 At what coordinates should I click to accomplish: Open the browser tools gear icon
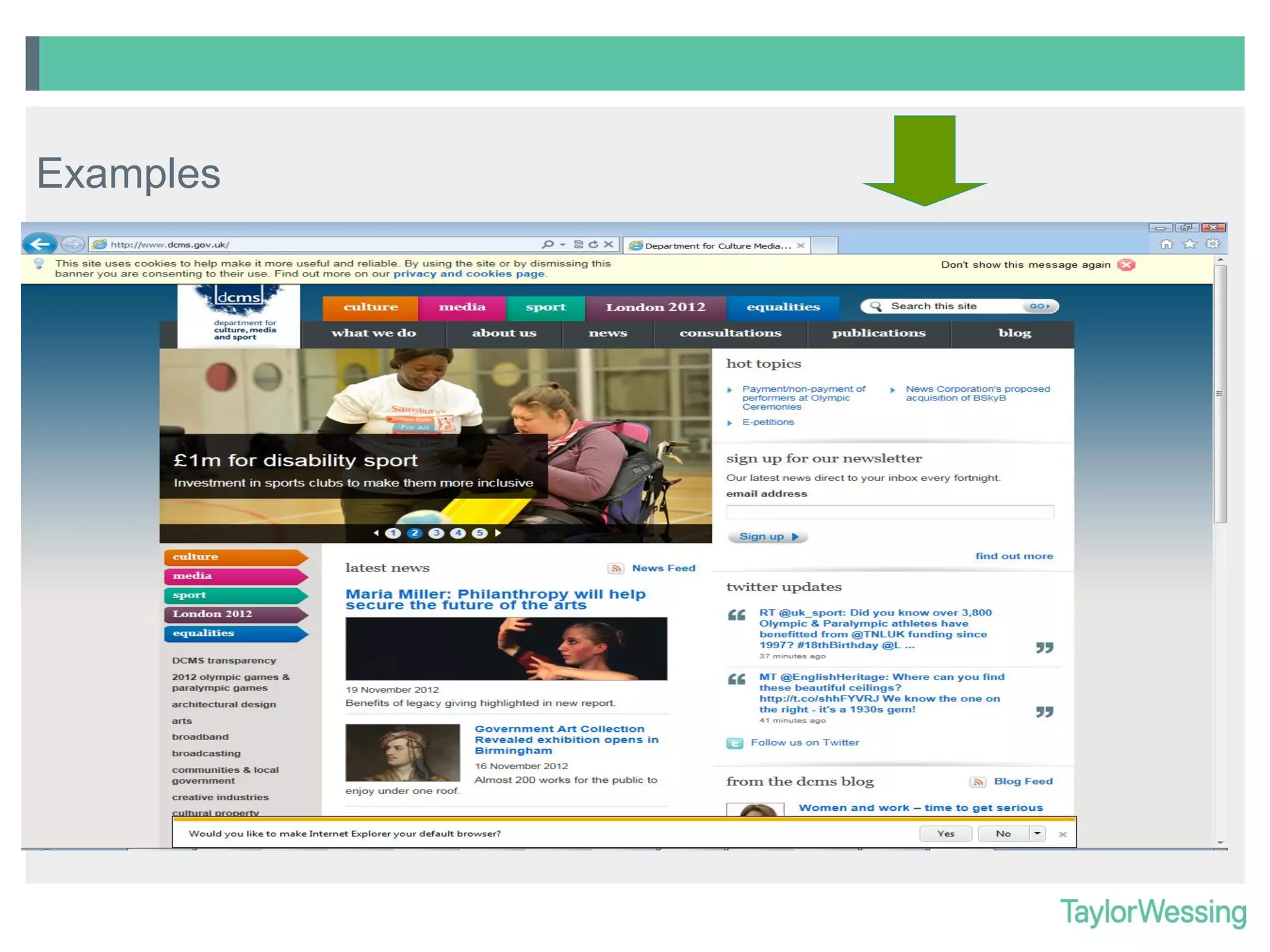1212,244
